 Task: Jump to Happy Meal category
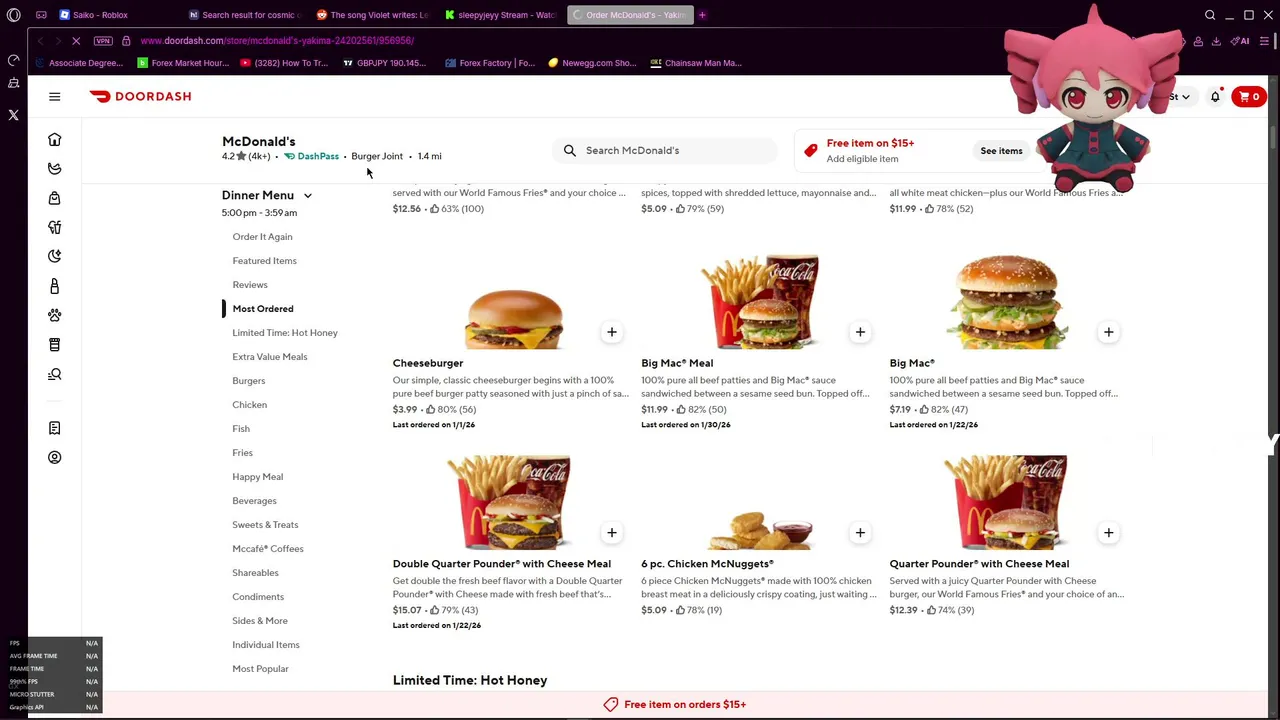click(x=258, y=477)
